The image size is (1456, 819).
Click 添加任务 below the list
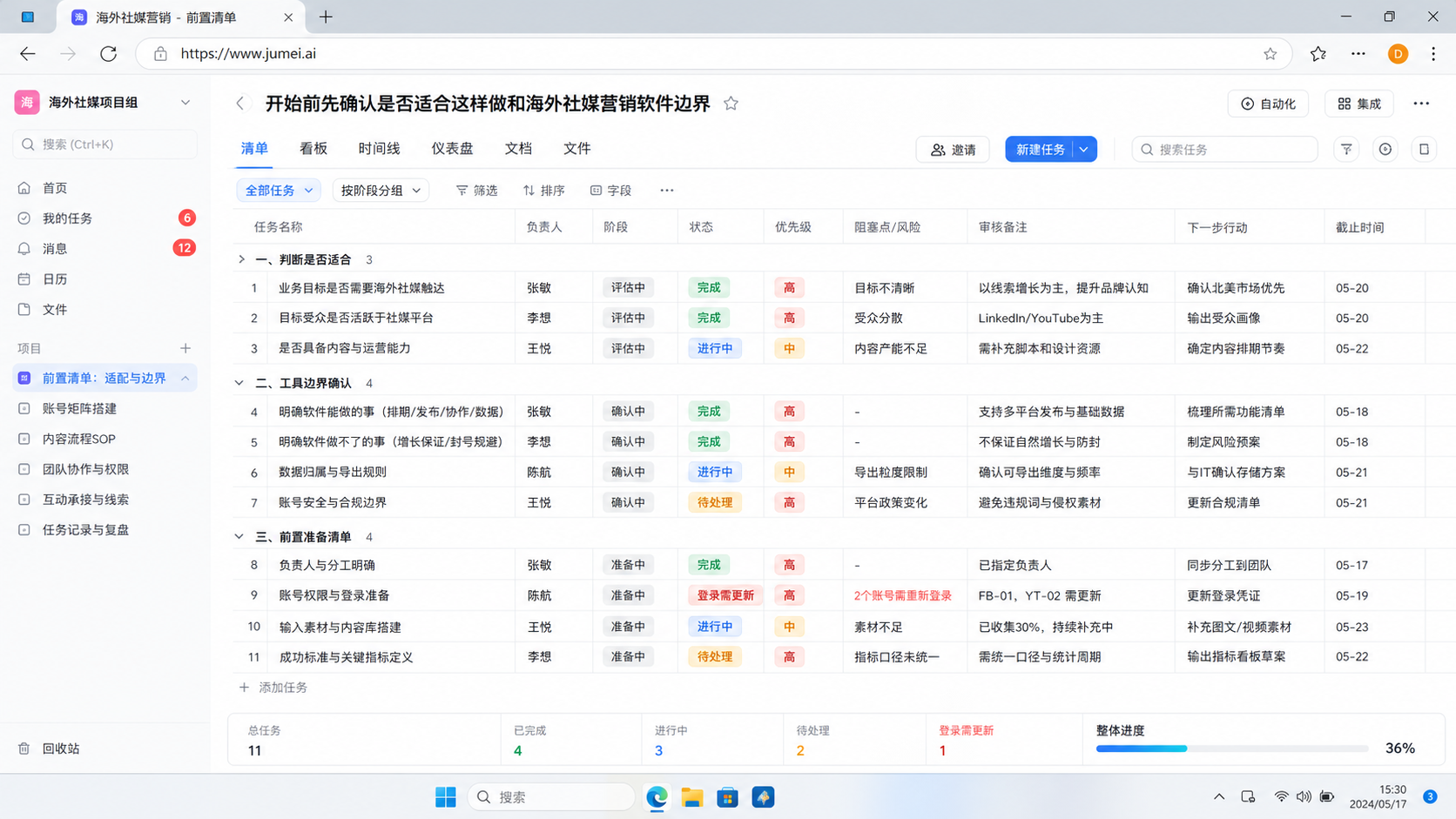[273, 688]
